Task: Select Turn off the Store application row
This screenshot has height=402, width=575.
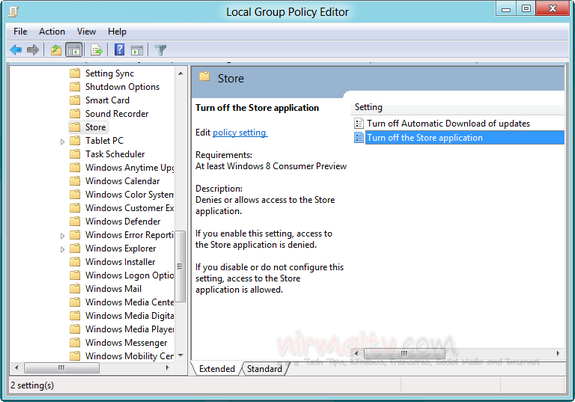Action: [x=464, y=138]
